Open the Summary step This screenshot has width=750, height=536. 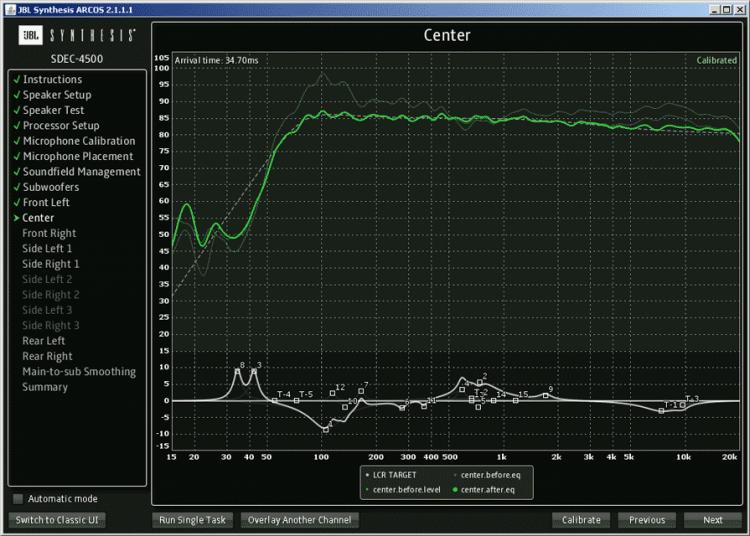[45, 387]
